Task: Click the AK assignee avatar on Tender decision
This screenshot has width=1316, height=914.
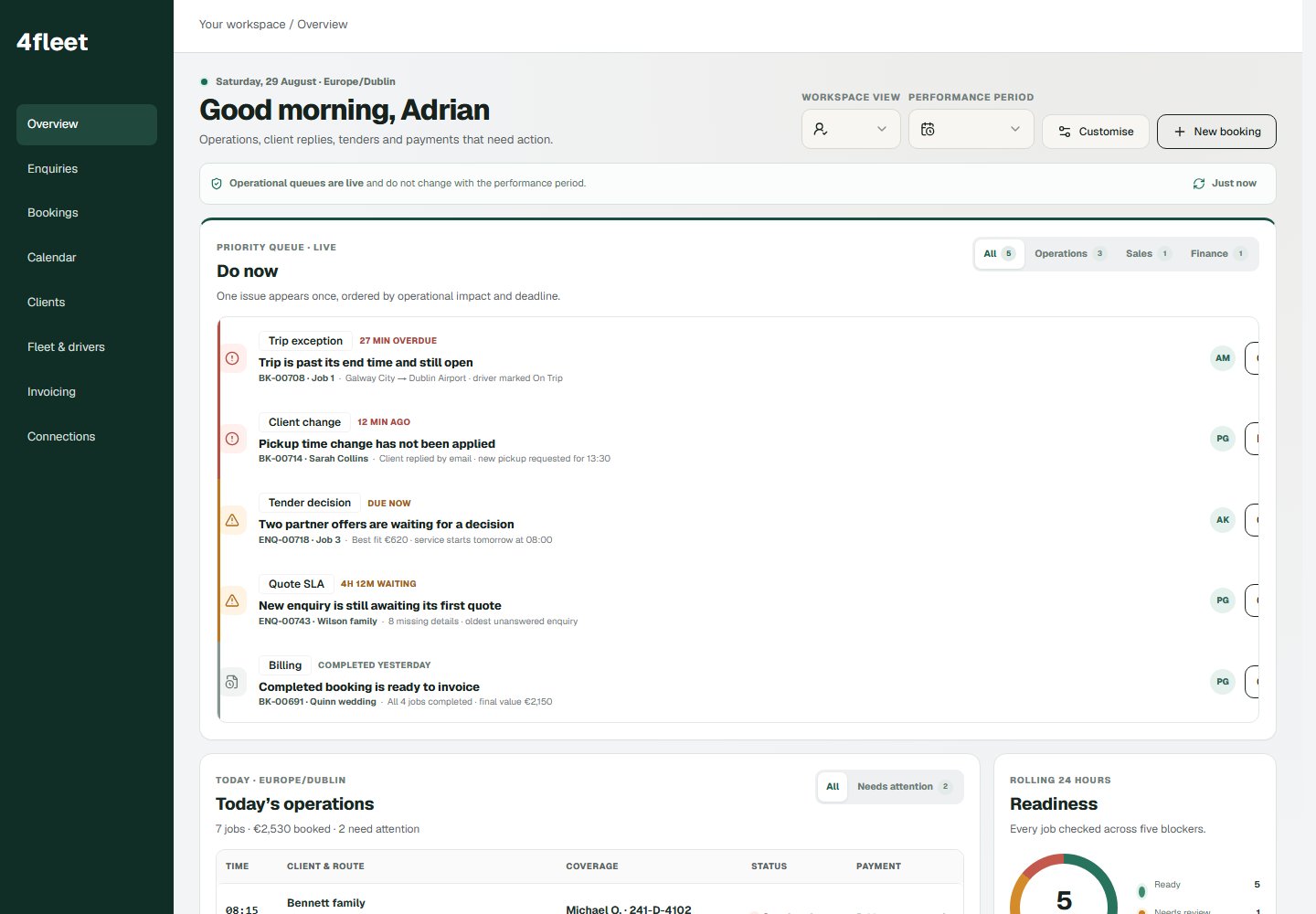Action: click(x=1223, y=520)
